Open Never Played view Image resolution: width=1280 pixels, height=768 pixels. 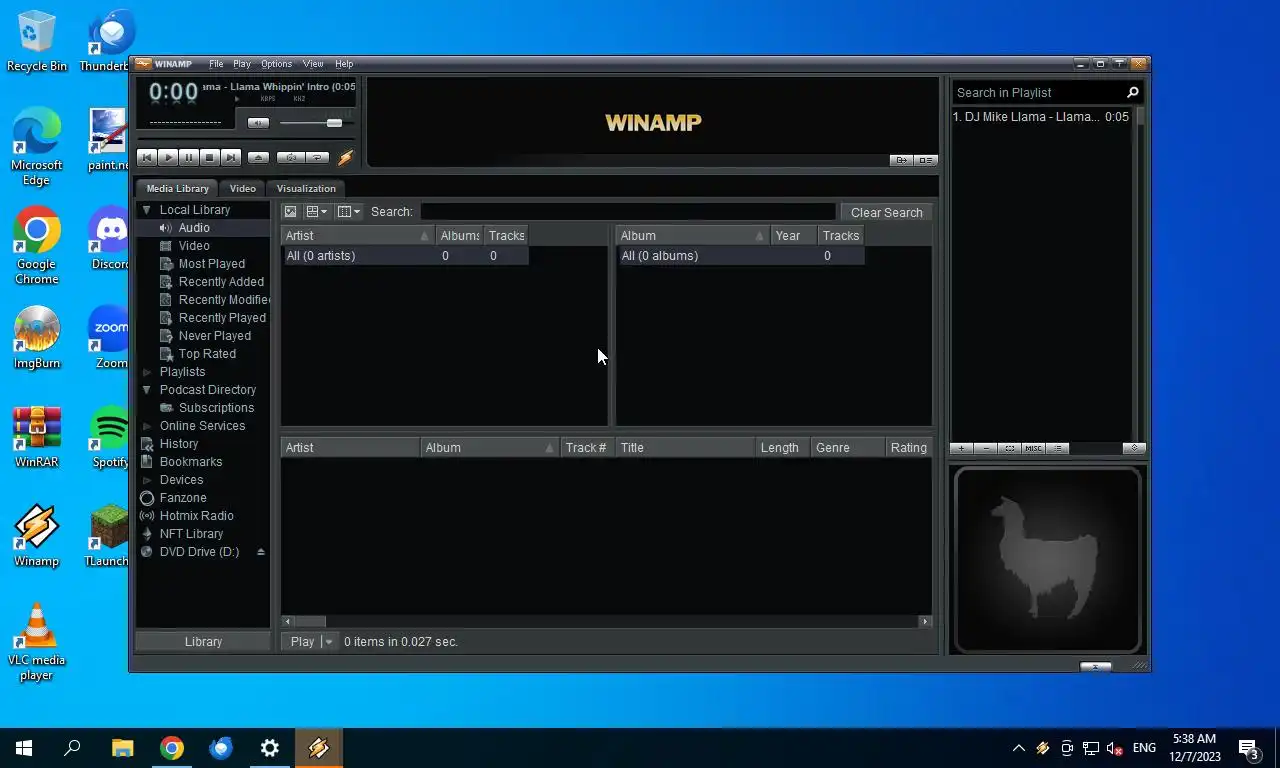click(x=215, y=336)
